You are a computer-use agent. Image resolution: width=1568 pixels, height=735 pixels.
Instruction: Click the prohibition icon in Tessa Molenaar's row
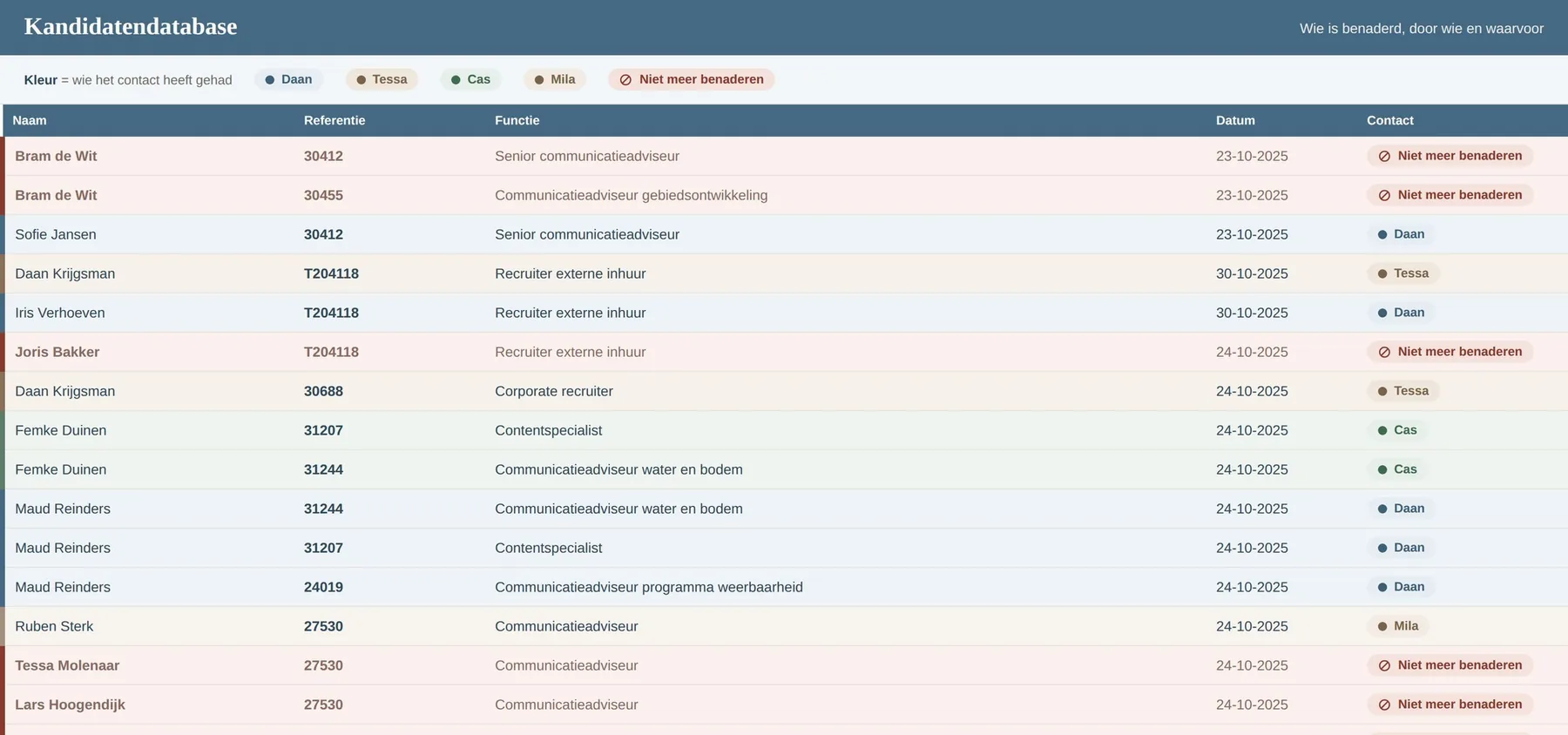click(1384, 666)
